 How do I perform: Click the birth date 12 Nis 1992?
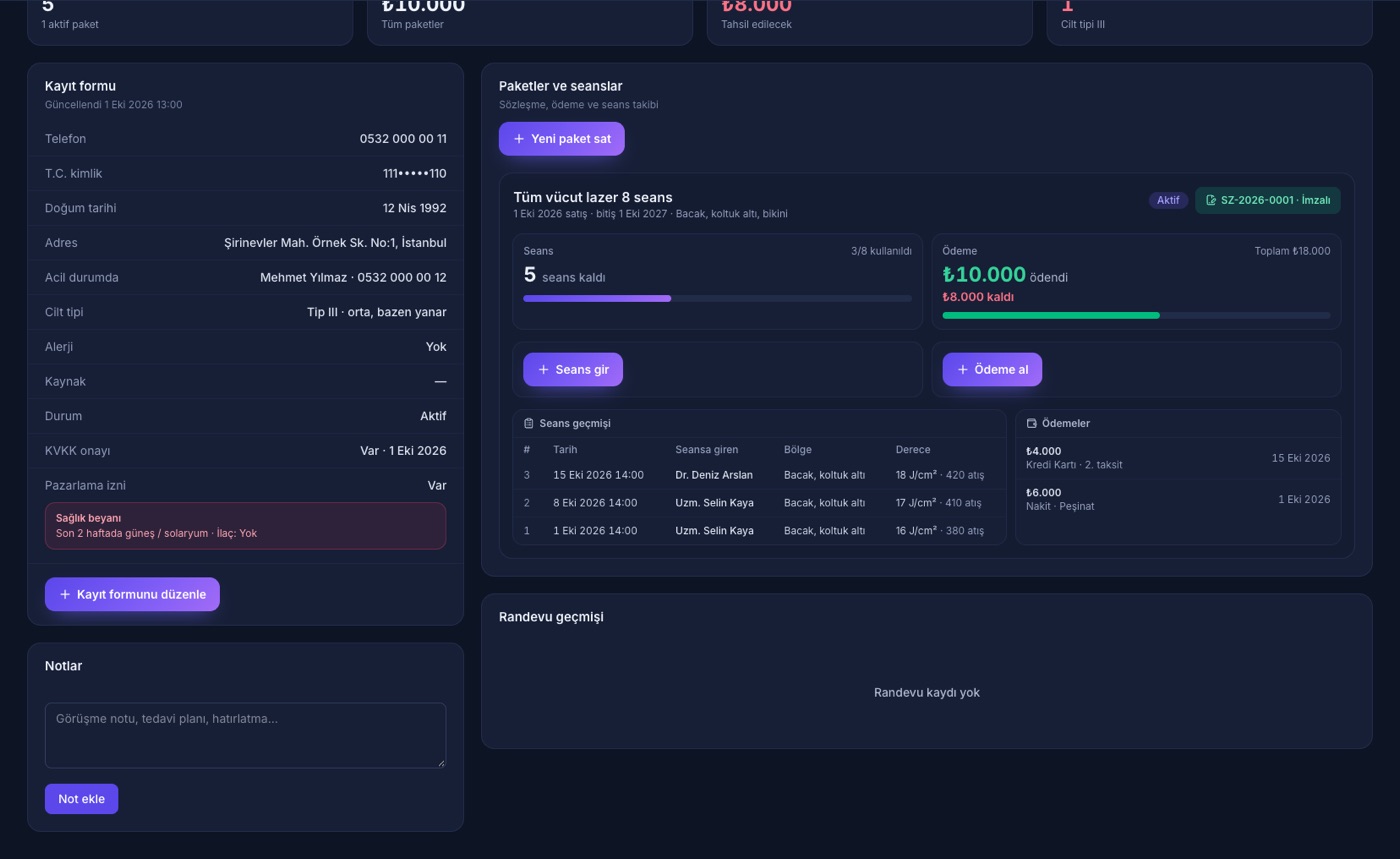pyautogui.click(x=415, y=209)
